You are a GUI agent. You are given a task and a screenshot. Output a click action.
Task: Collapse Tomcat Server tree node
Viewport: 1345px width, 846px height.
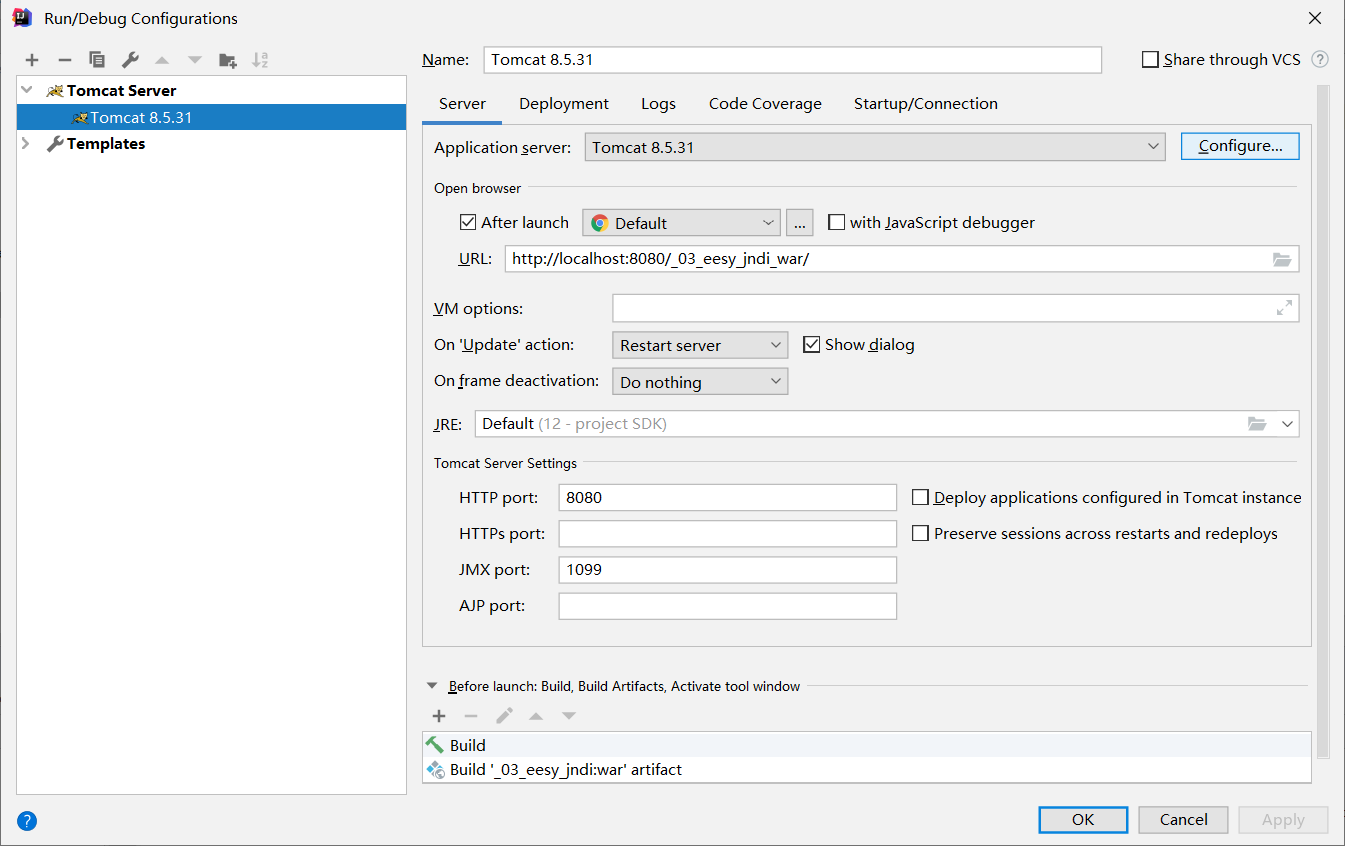[27, 90]
